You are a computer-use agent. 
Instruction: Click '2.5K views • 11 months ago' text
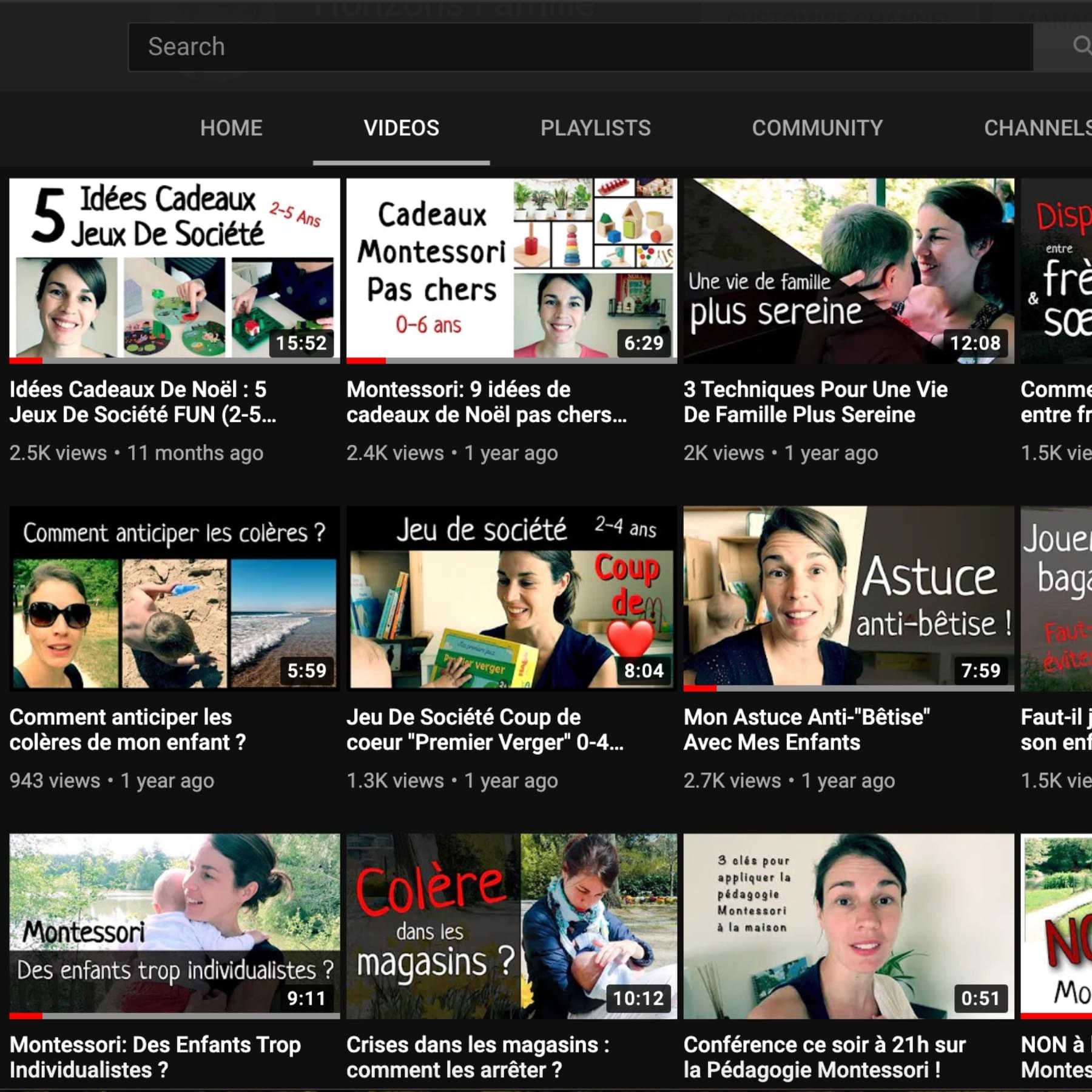click(136, 453)
